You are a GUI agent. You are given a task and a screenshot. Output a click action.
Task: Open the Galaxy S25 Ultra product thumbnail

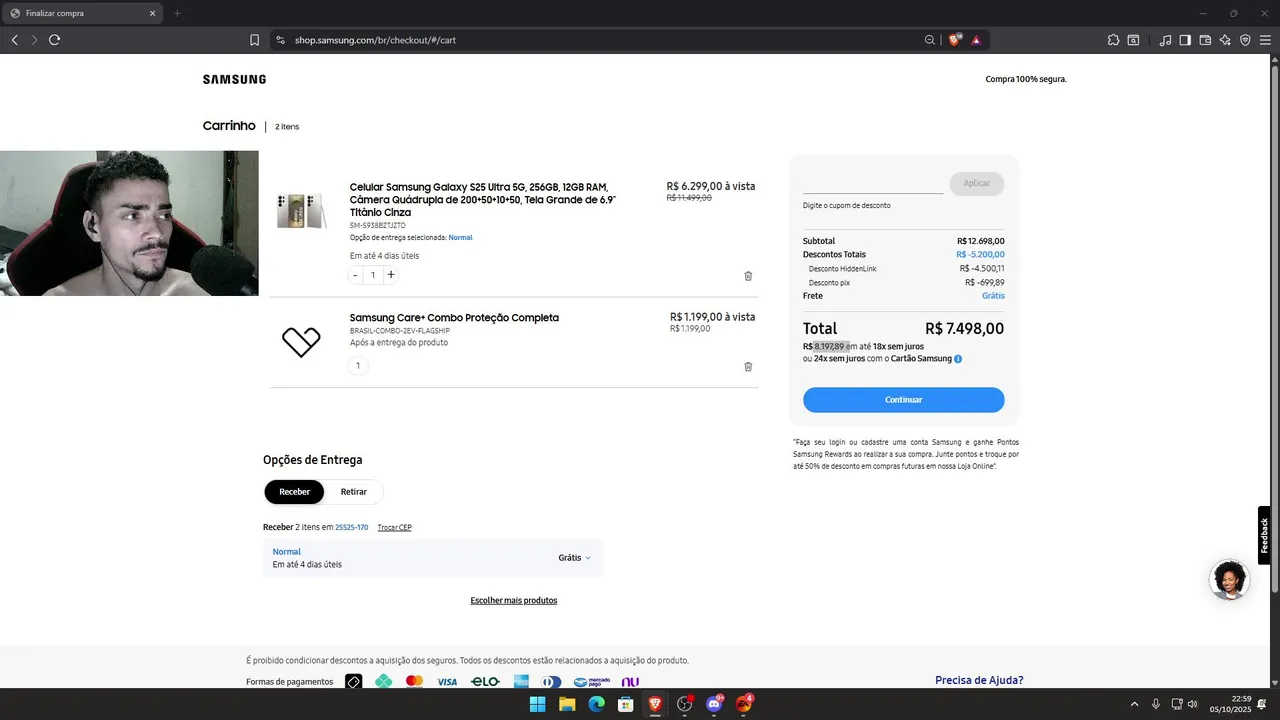(301, 211)
